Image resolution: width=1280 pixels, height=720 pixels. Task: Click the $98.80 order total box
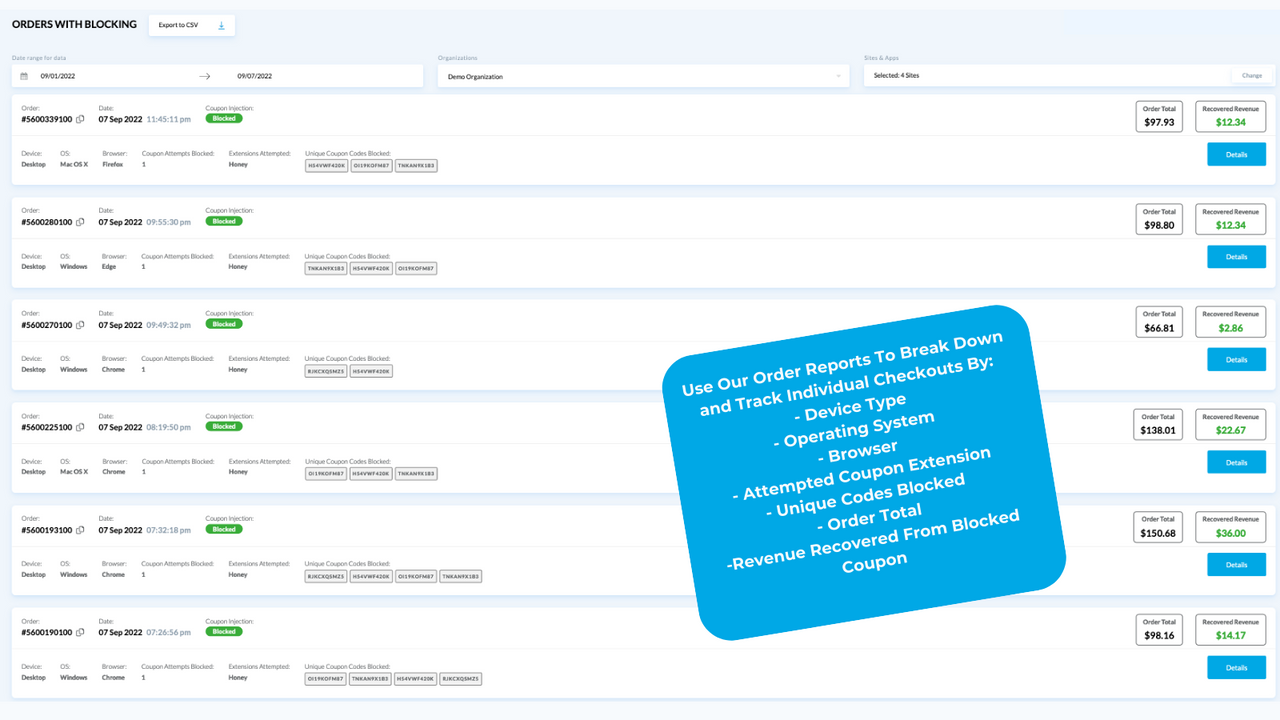tap(1158, 220)
